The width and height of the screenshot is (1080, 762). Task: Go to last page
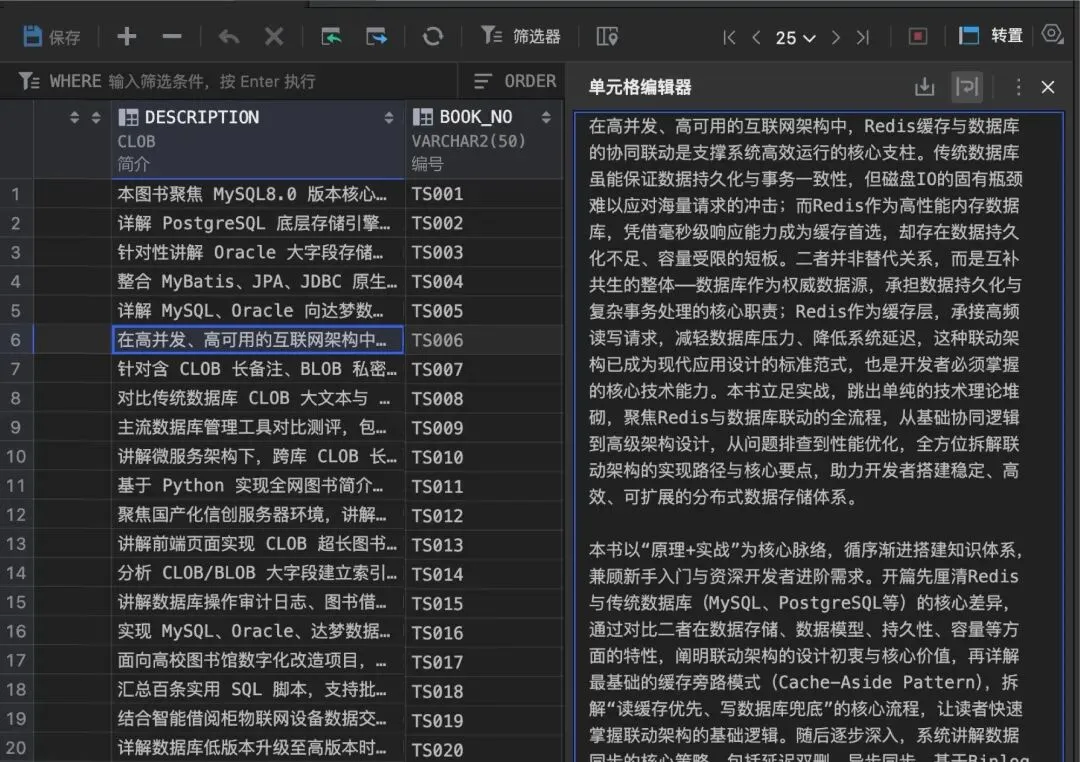pyautogui.click(x=863, y=37)
